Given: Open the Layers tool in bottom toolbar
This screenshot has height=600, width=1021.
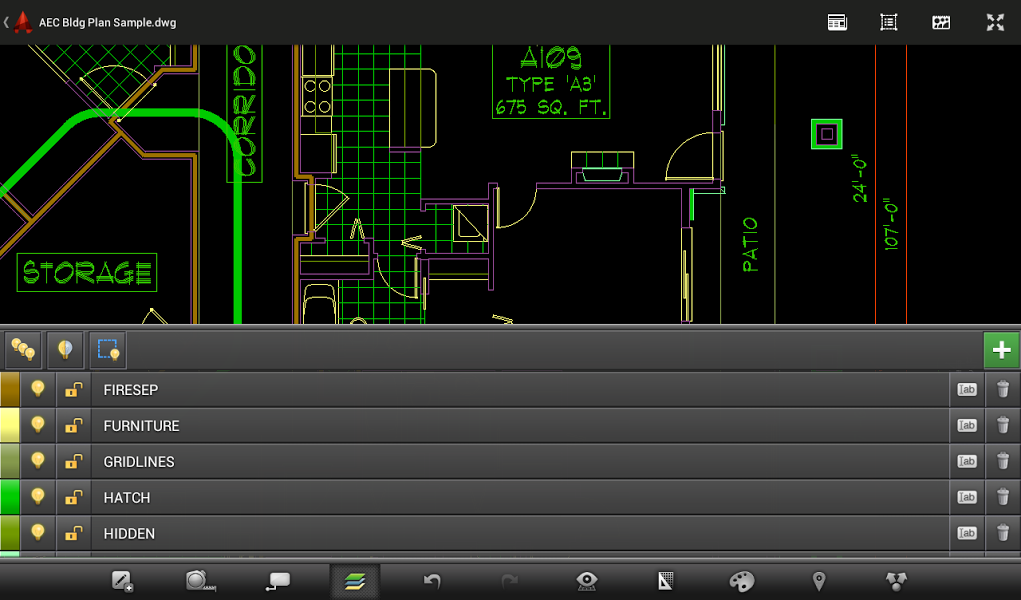Looking at the screenshot, I should (x=355, y=580).
